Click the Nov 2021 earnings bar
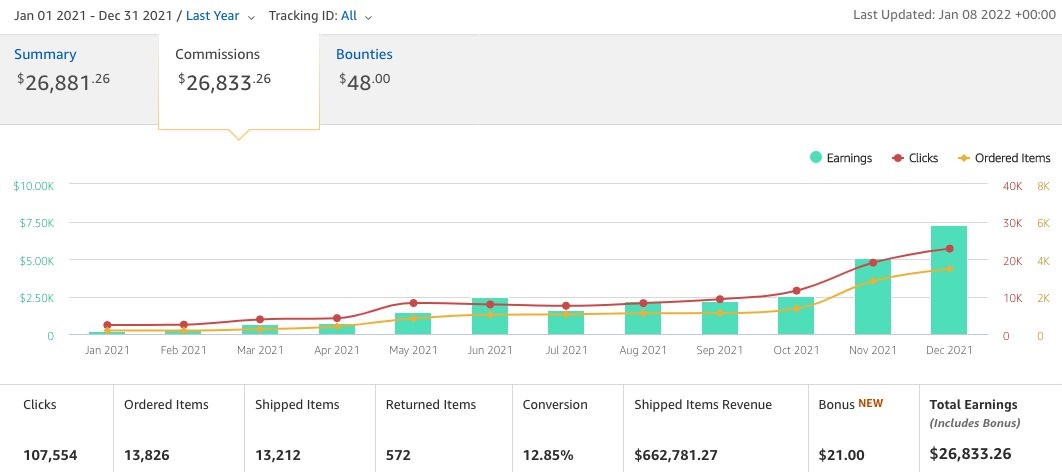This screenshot has width=1062, height=472. coord(872,298)
